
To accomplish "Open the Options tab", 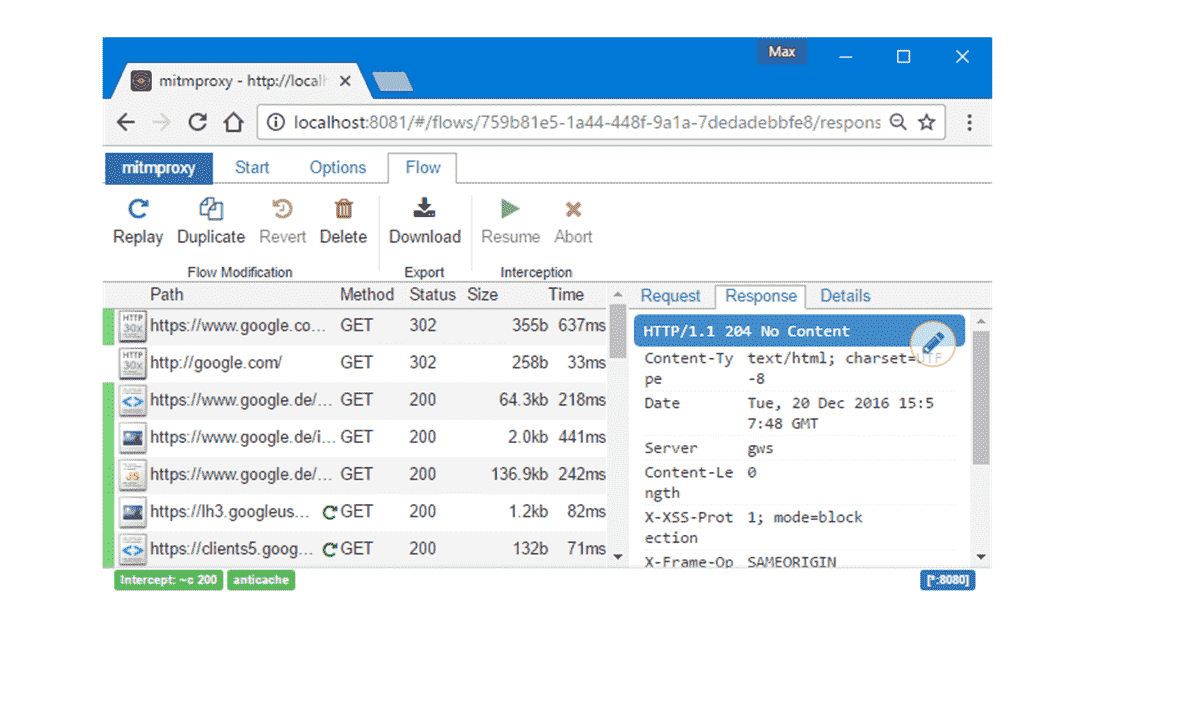I will click(x=338, y=168).
